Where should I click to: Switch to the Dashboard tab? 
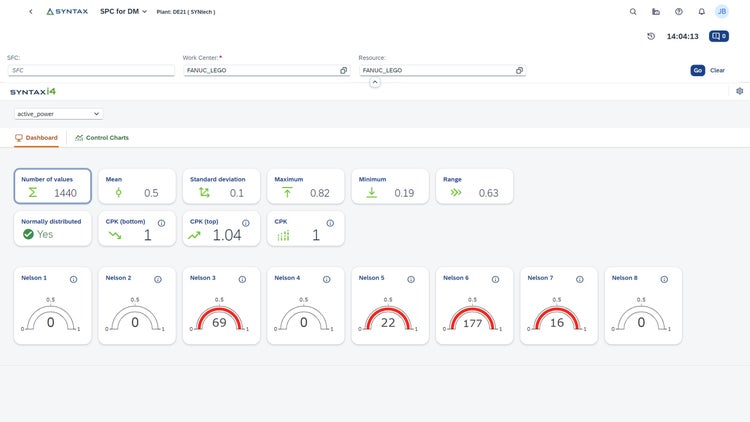coord(36,138)
